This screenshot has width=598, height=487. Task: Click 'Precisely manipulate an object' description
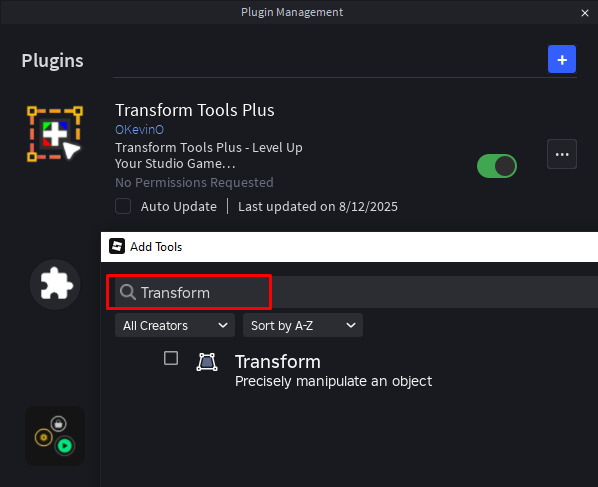coord(333,381)
